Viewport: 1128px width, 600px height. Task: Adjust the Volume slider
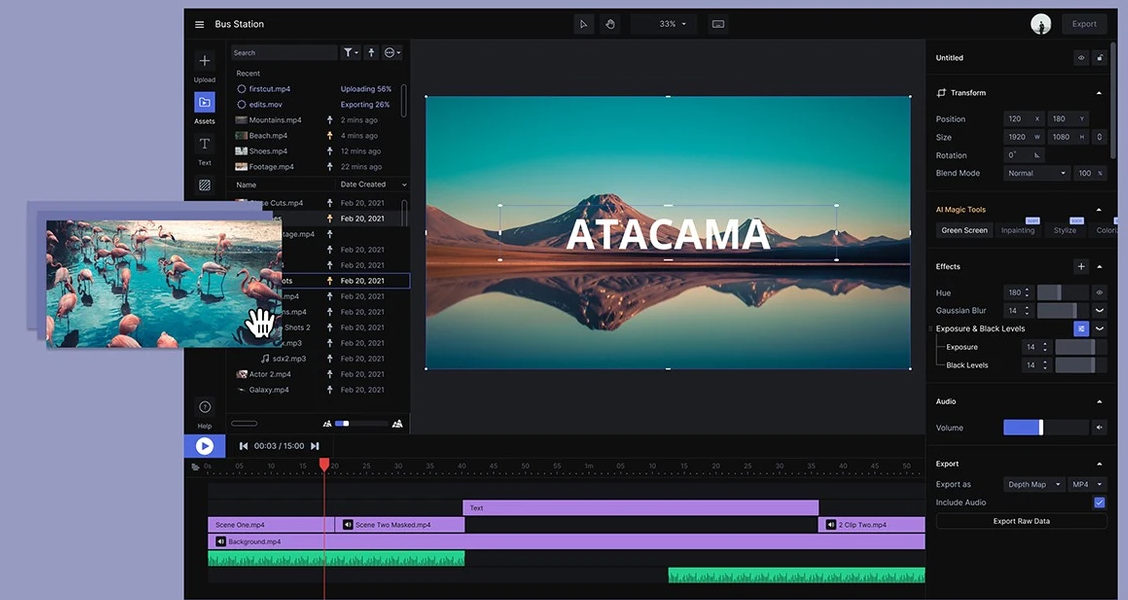tap(1046, 428)
